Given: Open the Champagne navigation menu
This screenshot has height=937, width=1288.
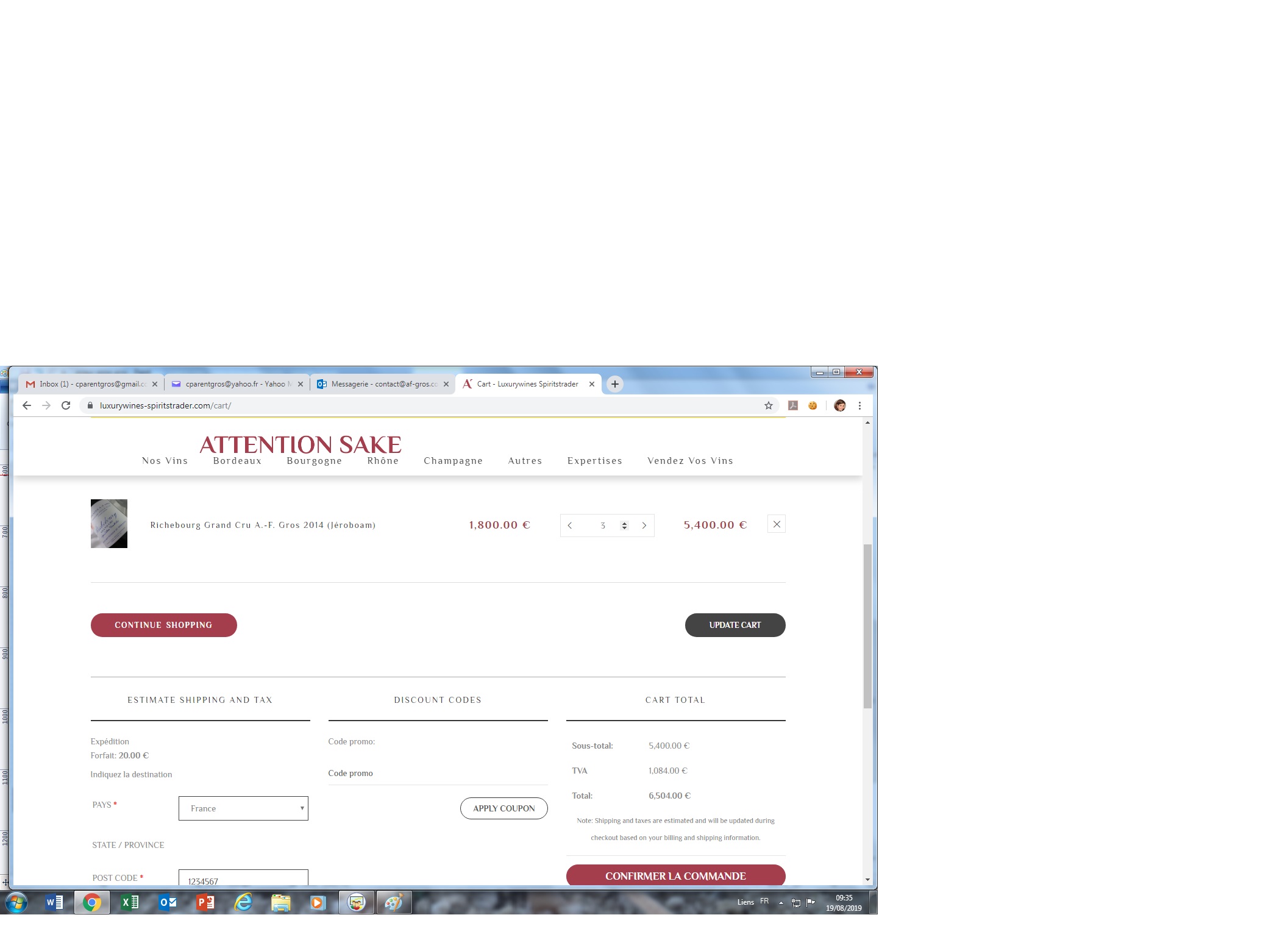Looking at the screenshot, I should [453, 461].
